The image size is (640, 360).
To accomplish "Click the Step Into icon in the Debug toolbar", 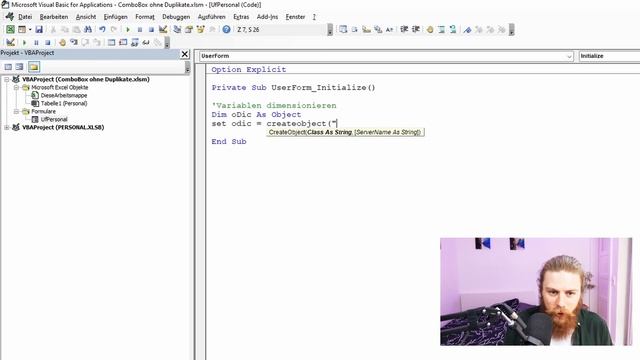I will (74, 42).
